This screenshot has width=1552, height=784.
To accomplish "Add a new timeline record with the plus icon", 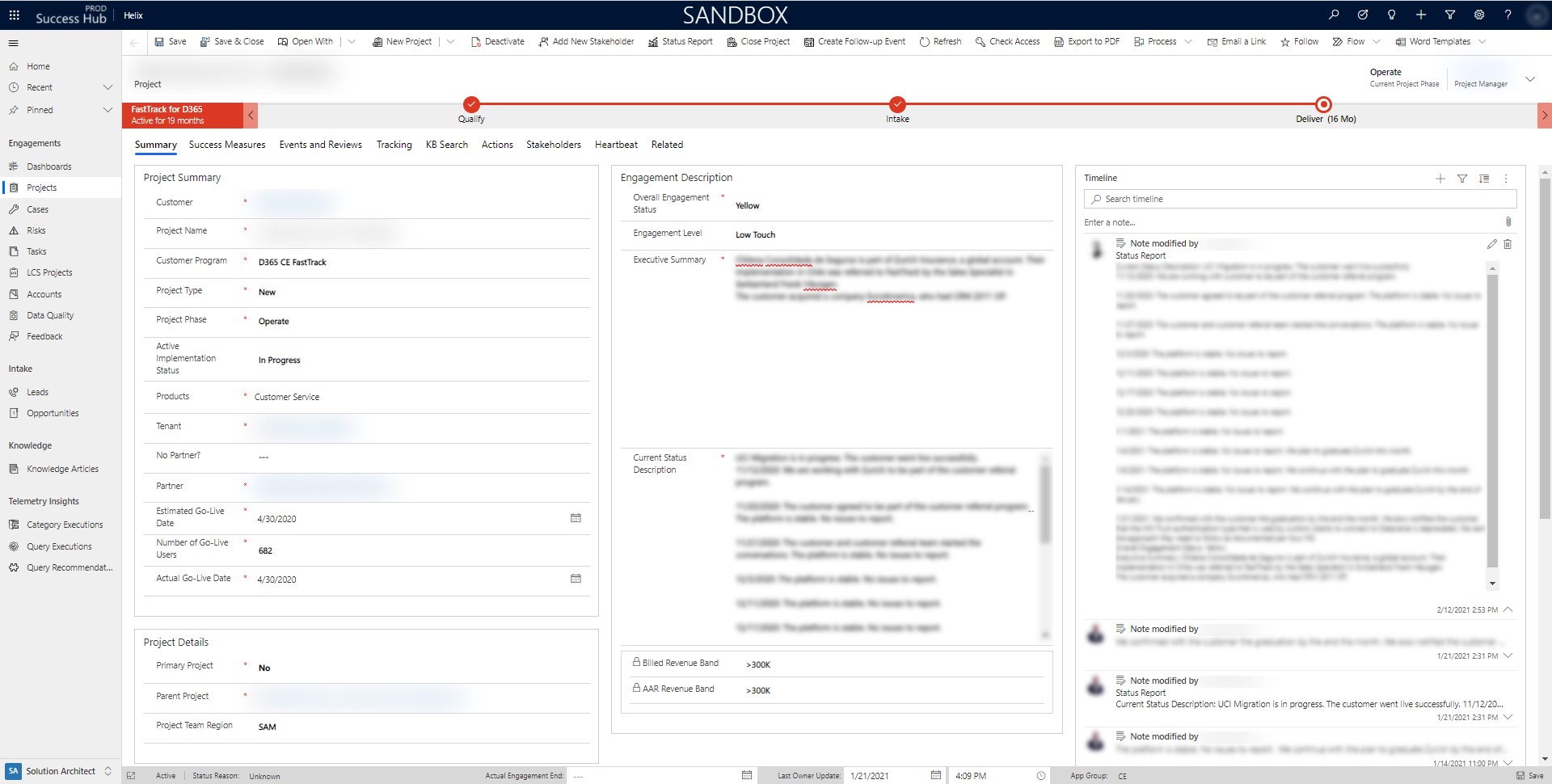I will pyautogui.click(x=1441, y=179).
